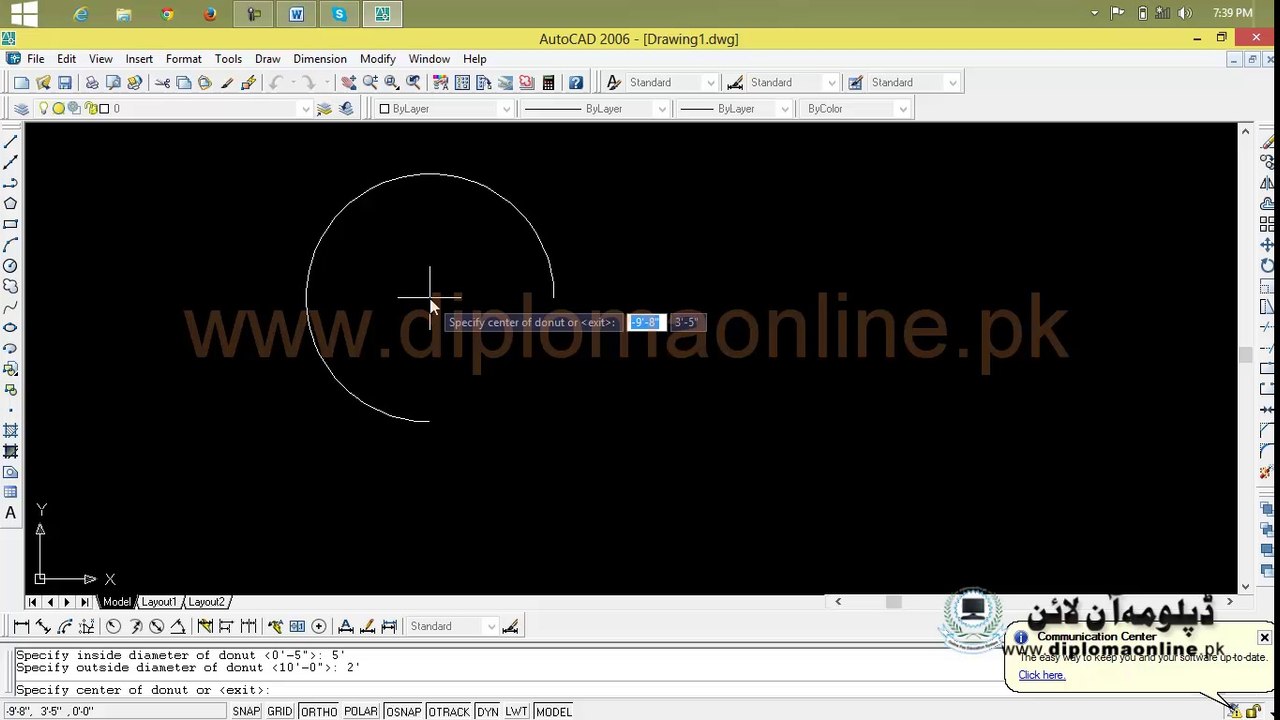Select the Rectangle draw tool
This screenshot has height=720, width=1280.
(x=11, y=225)
